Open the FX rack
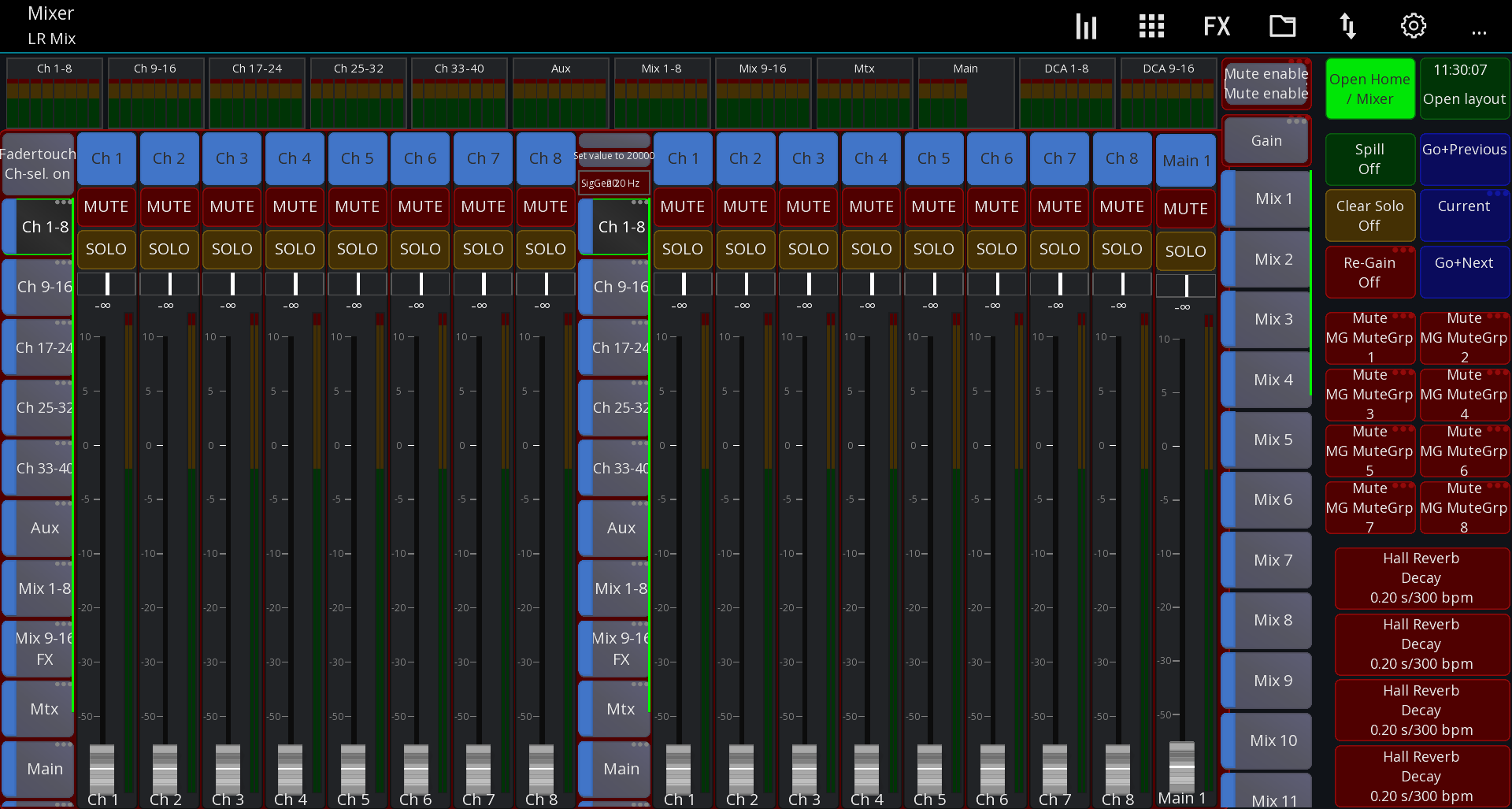 click(1217, 25)
